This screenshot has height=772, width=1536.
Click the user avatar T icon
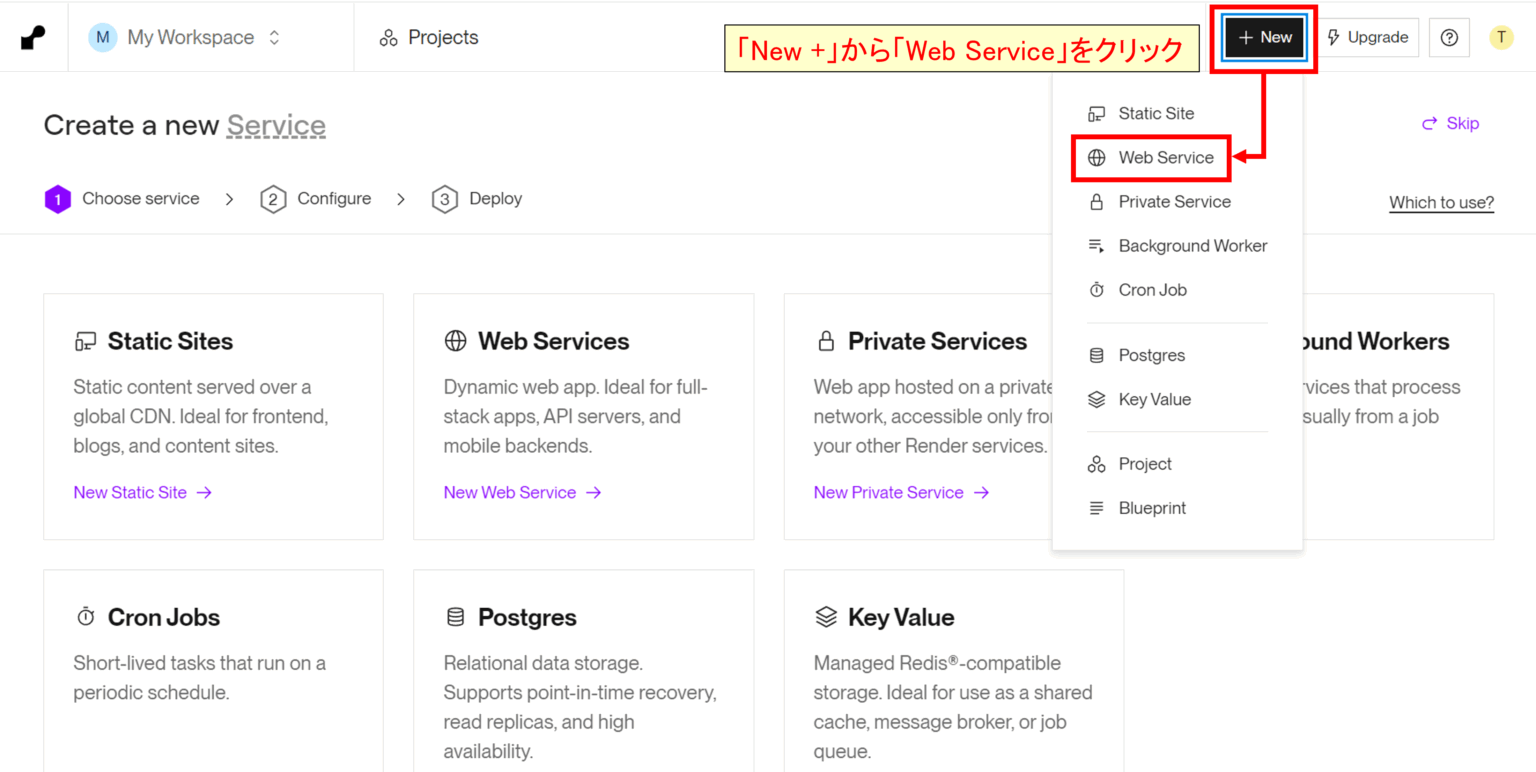click(1501, 38)
